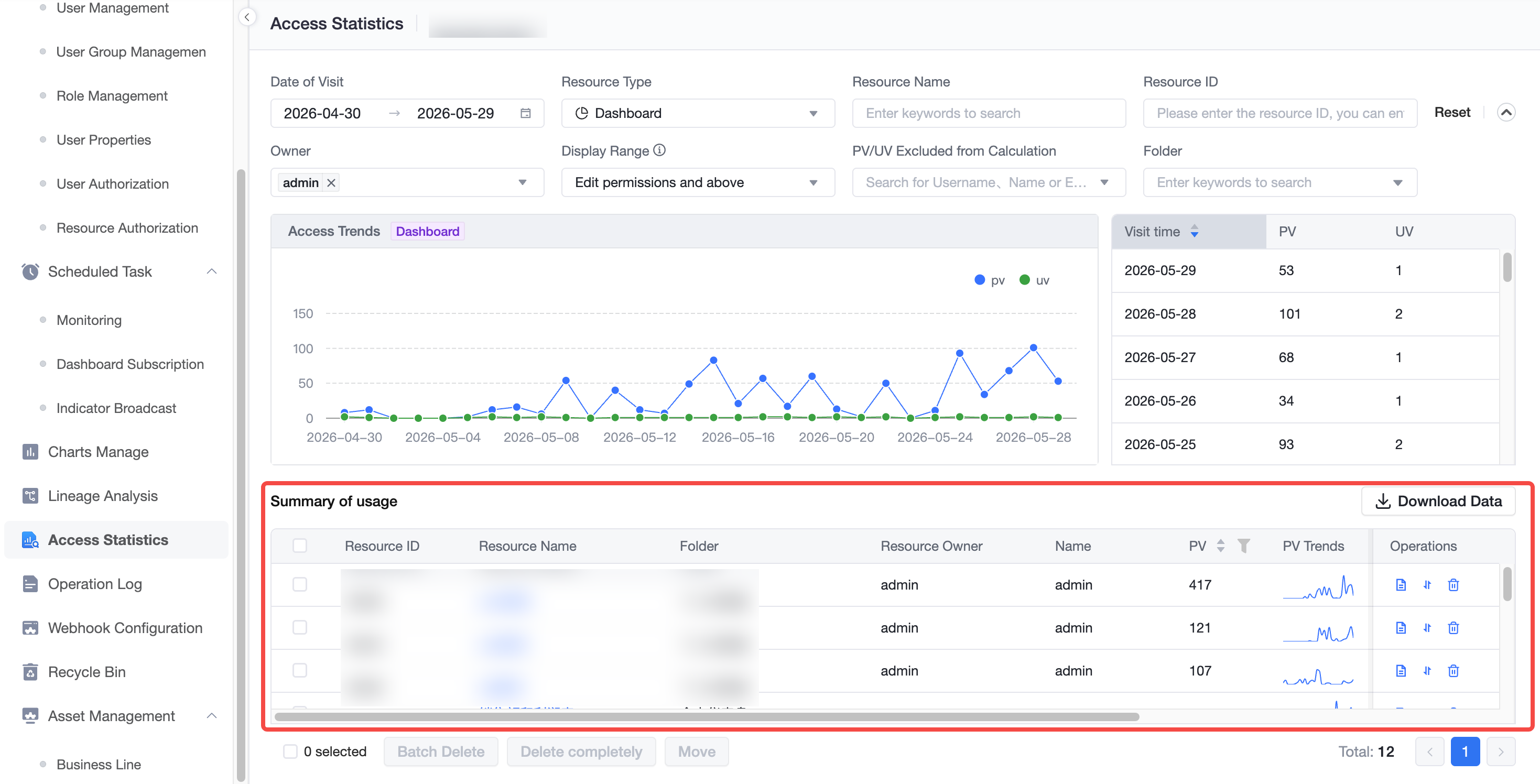Tick the checkbox for the 417 PV row
The image size is (1540, 784).
(299, 584)
